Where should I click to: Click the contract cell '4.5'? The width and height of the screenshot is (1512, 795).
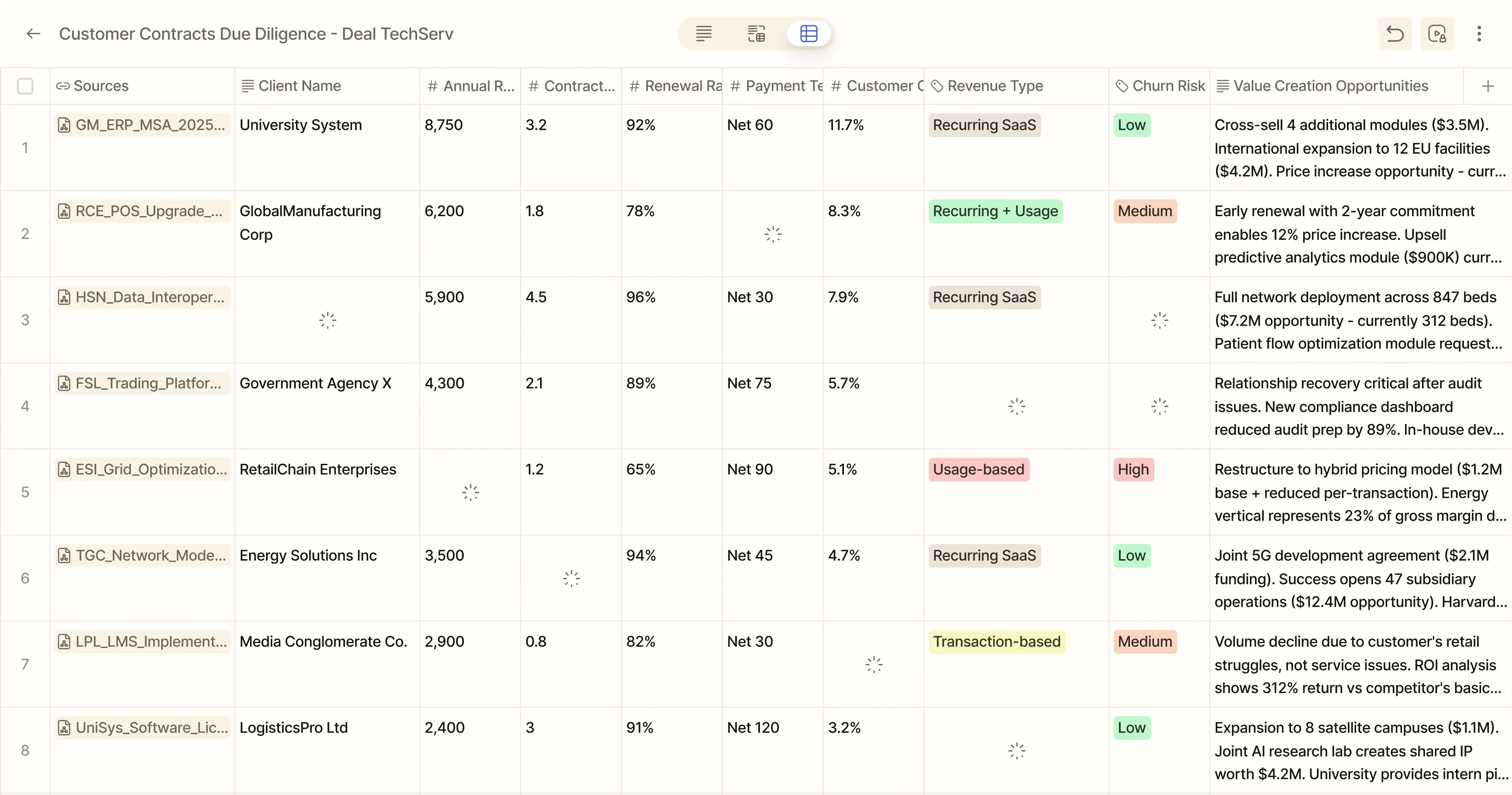point(571,320)
